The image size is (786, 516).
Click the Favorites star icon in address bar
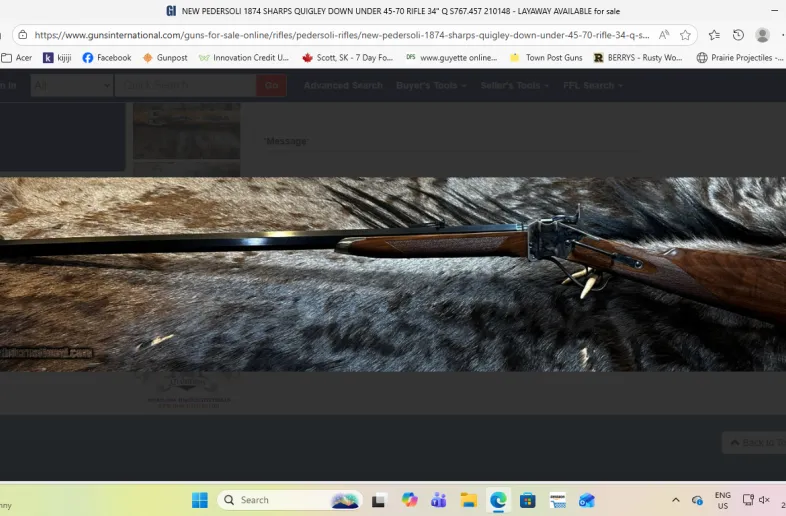[685, 35]
